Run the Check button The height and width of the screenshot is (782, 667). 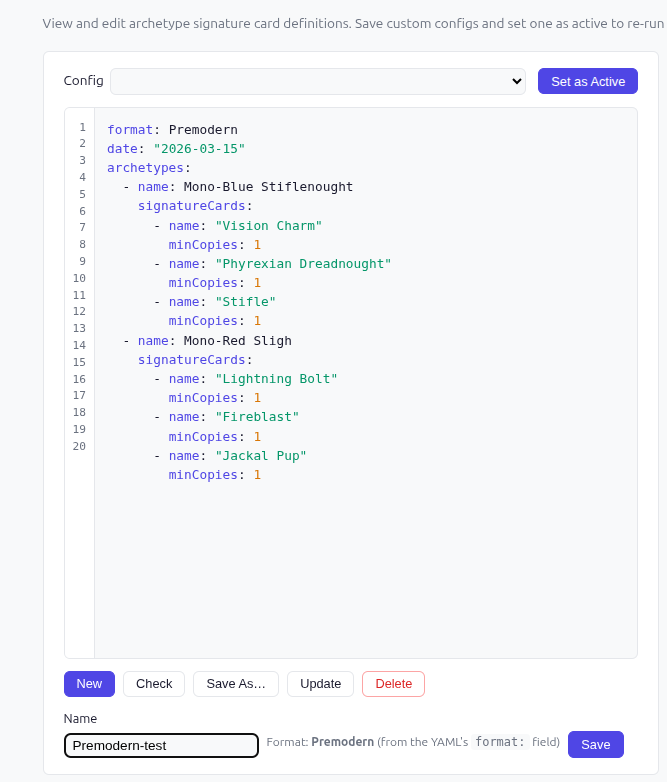(x=154, y=684)
